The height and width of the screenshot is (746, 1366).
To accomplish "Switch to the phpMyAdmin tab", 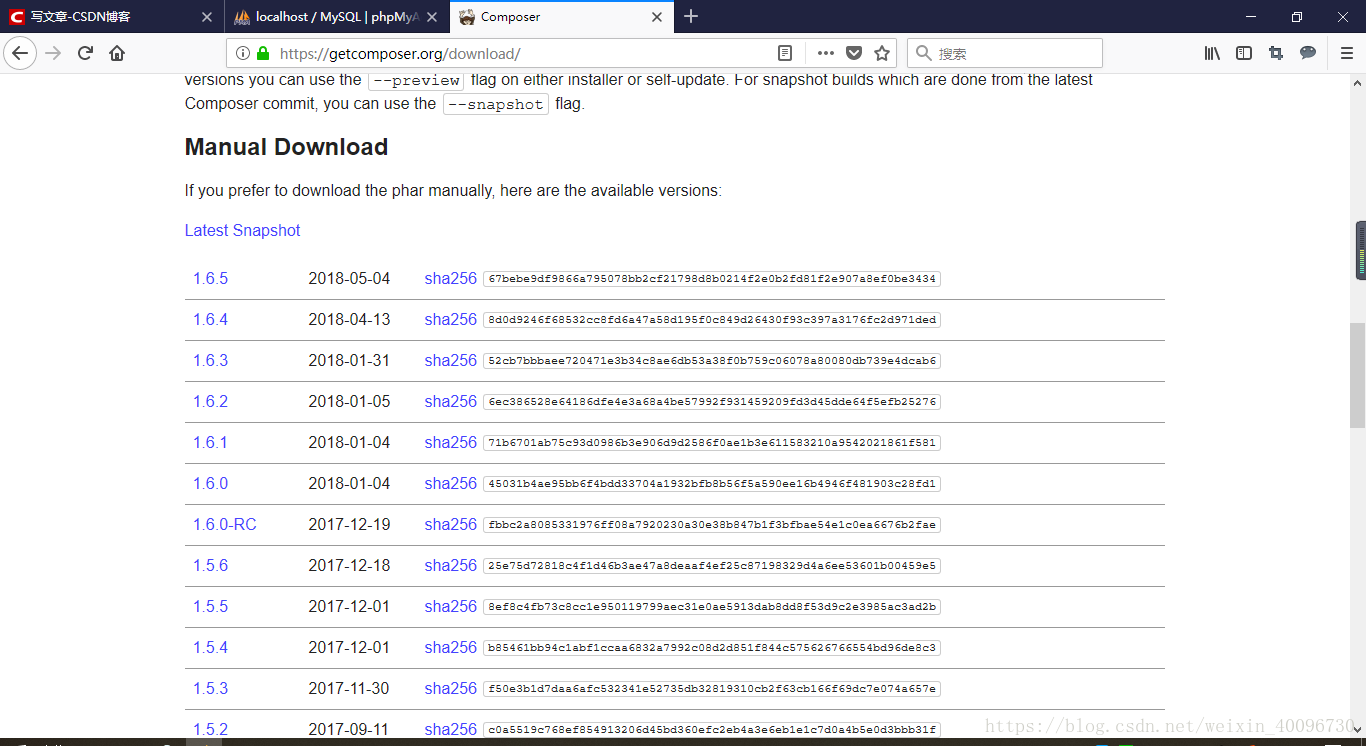I will (330, 17).
